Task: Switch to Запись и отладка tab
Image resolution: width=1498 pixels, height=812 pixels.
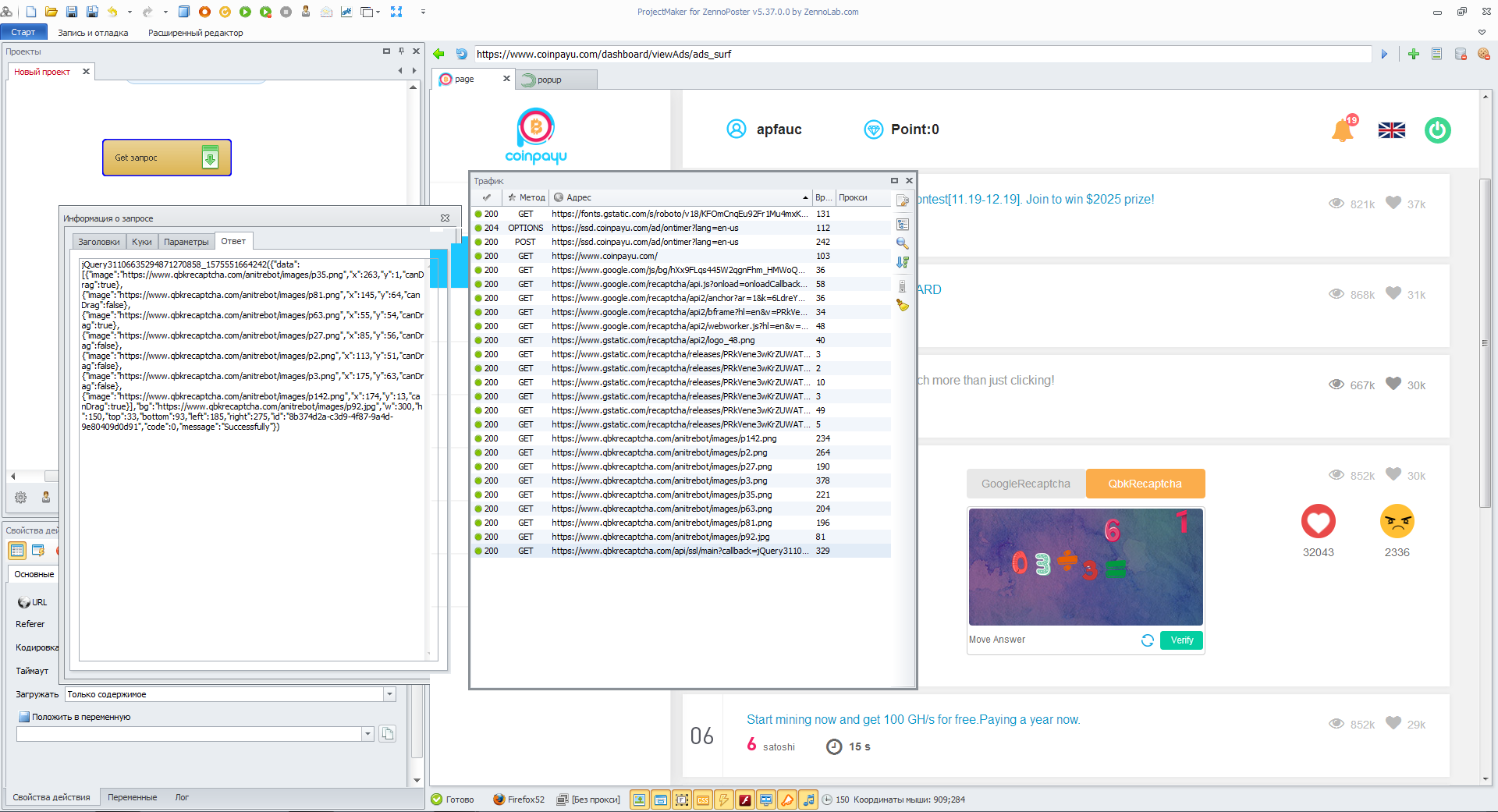Action: click(93, 33)
